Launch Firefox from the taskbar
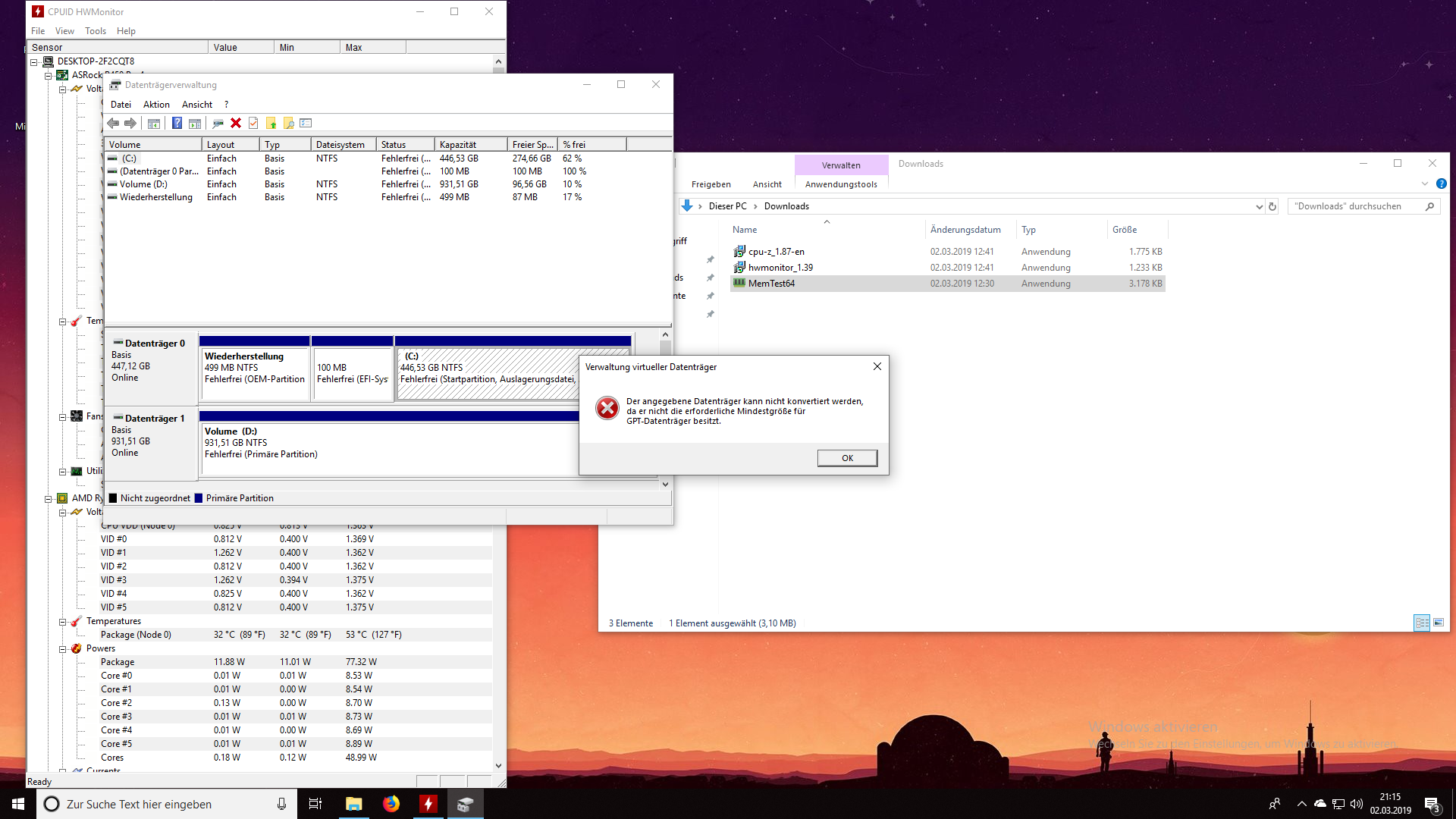Screen dimensions: 1456x819 click(391, 803)
